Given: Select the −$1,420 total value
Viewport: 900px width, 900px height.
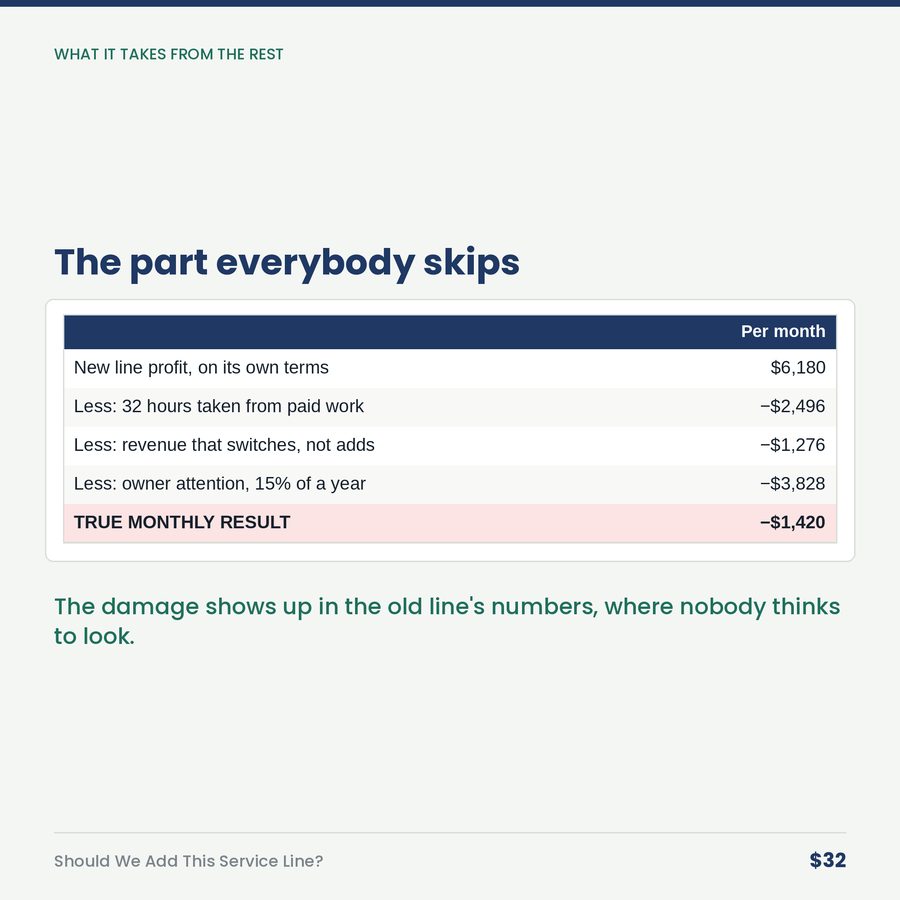Looking at the screenshot, I should 792,522.
